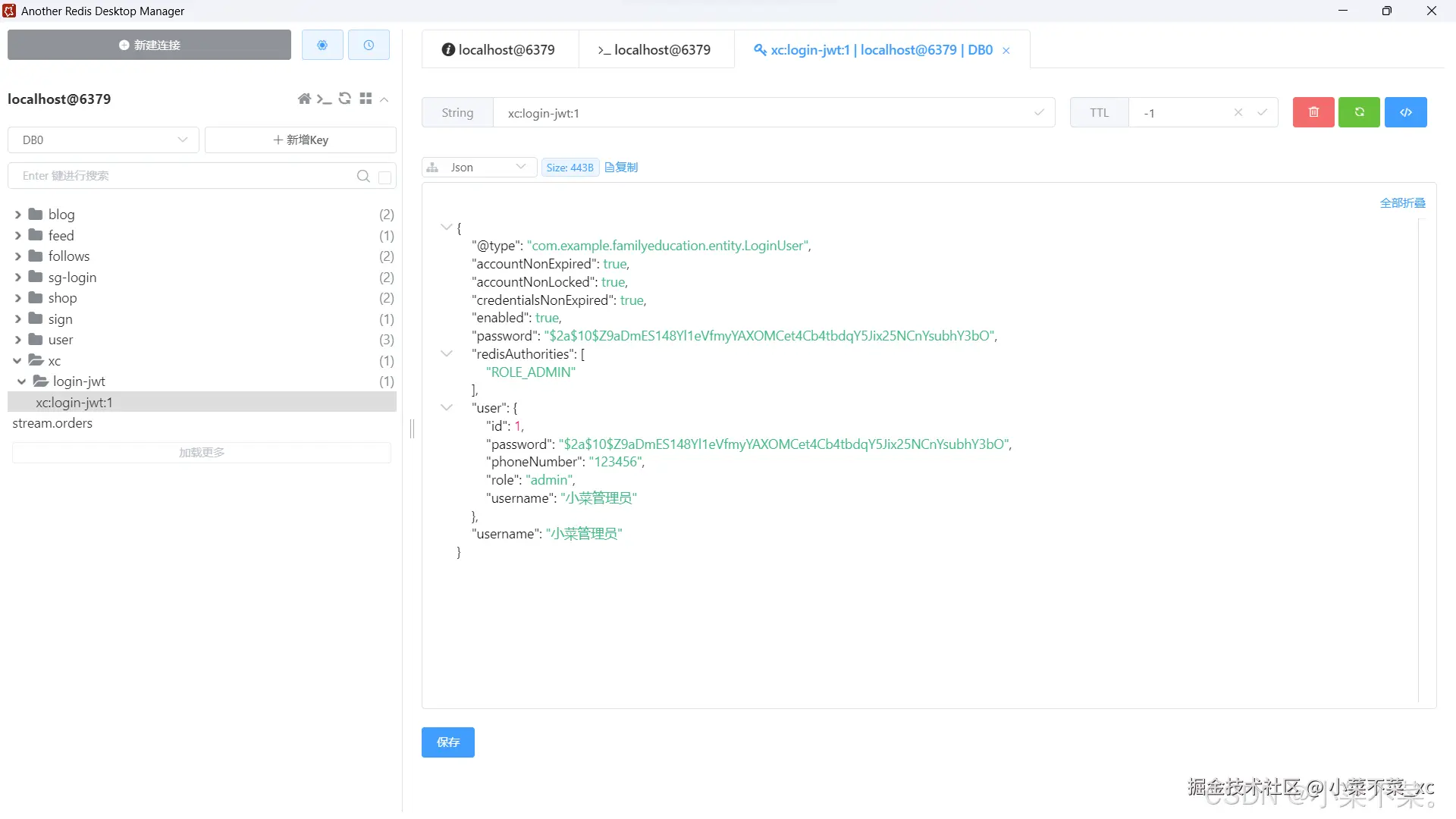Image resolution: width=1456 pixels, height=819 pixels.
Task: Click the grid menu icon beside localhost@6379
Action: pos(366,99)
